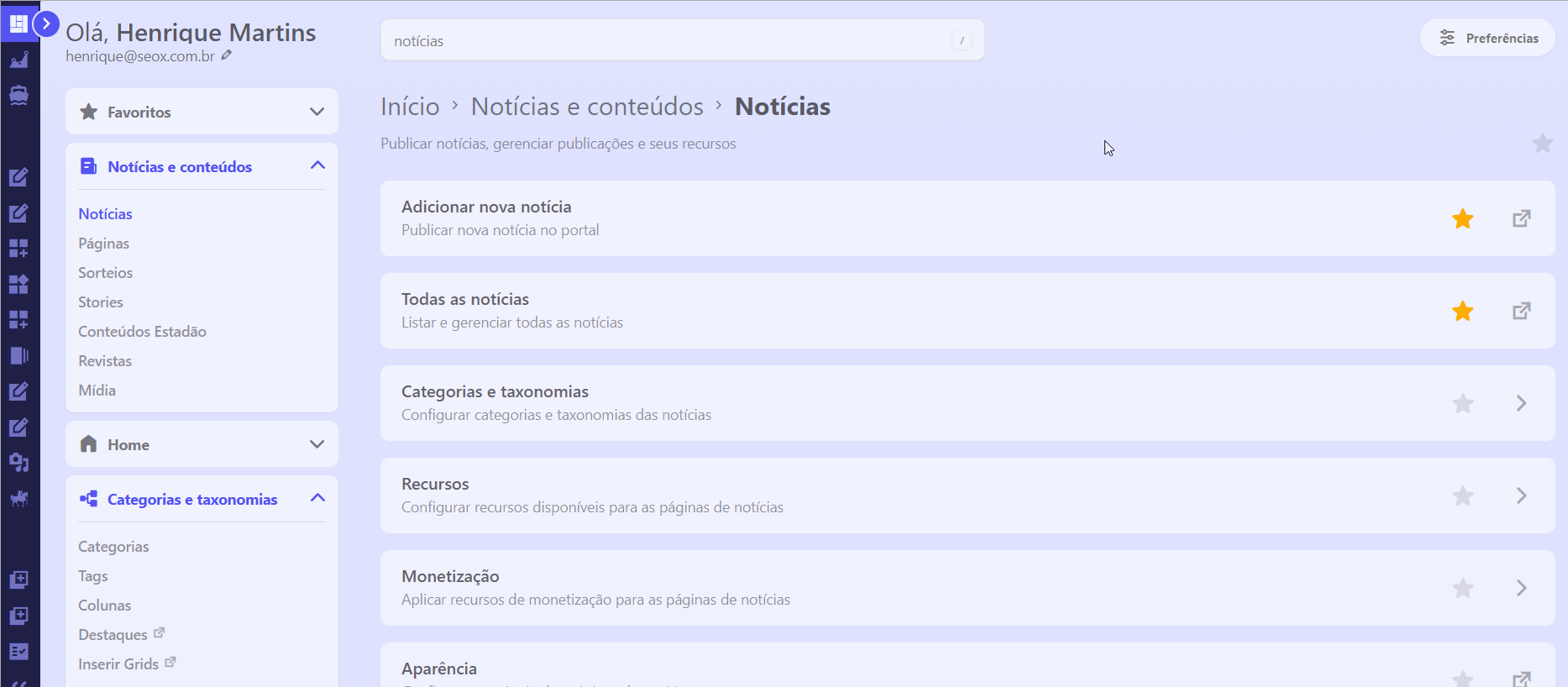1568x687 pixels.
Task: Unfavorite Adicionar nova notícia star
Action: [x=1462, y=218]
